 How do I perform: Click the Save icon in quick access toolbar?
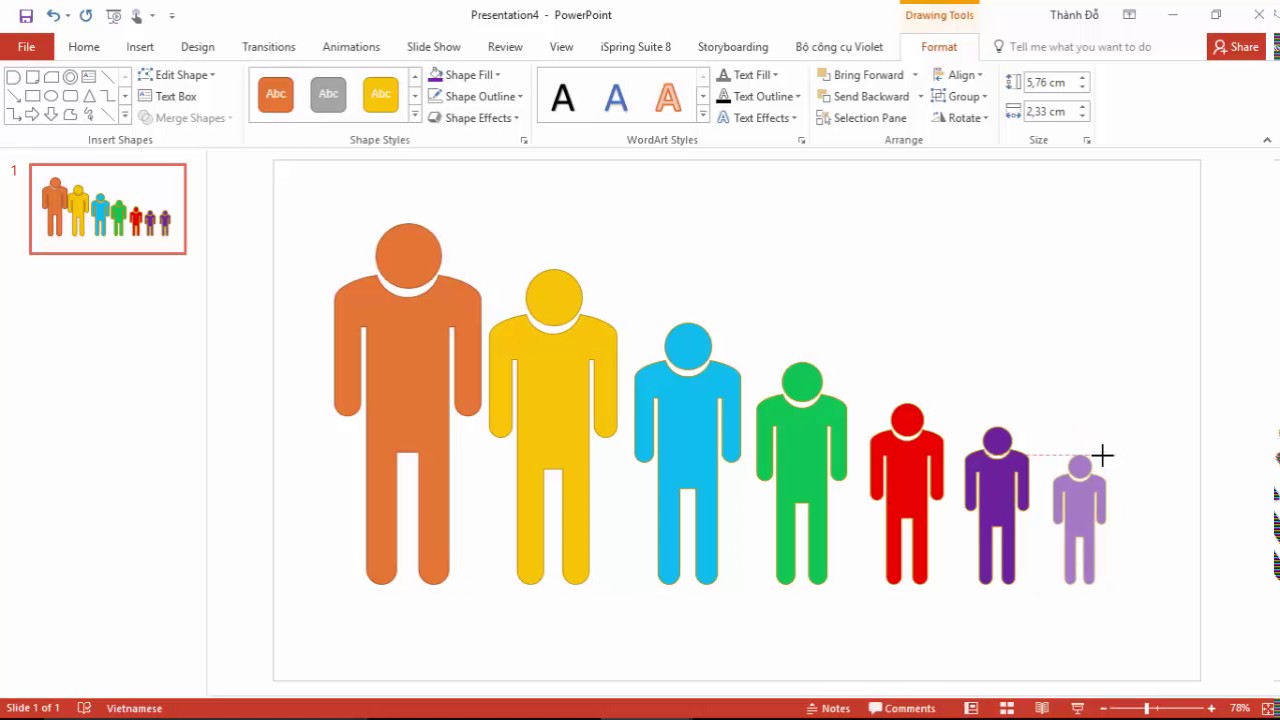26,16
